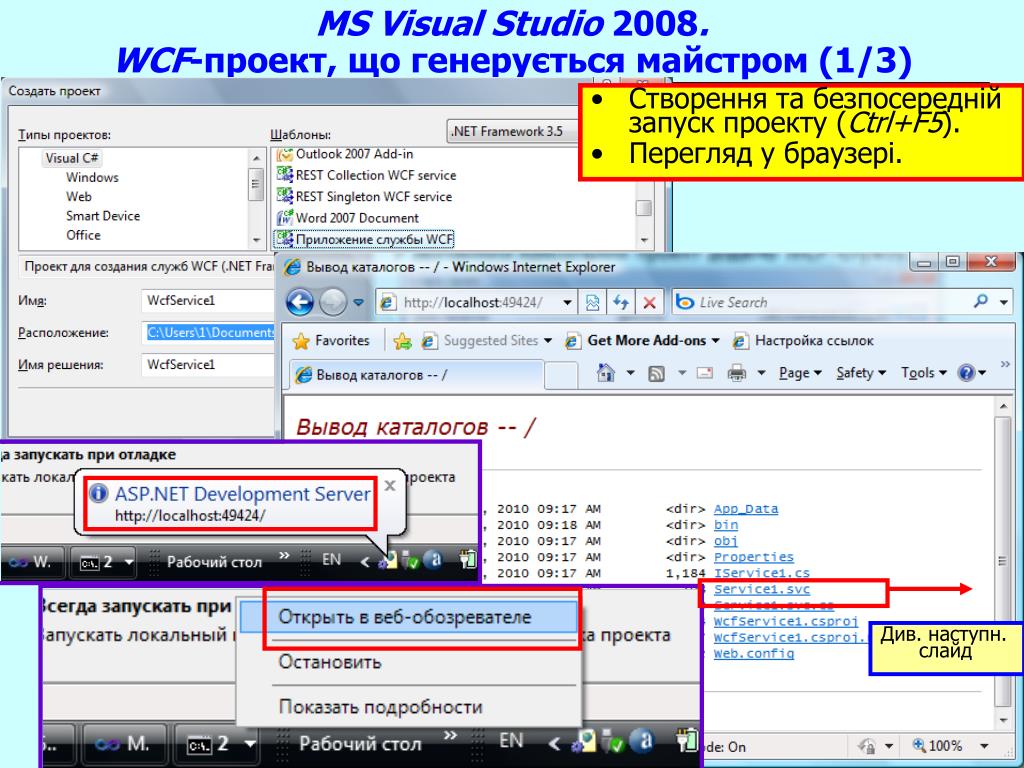Click the Refresh icon in address bar
The height and width of the screenshot is (768, 1024).
point(620,302)
